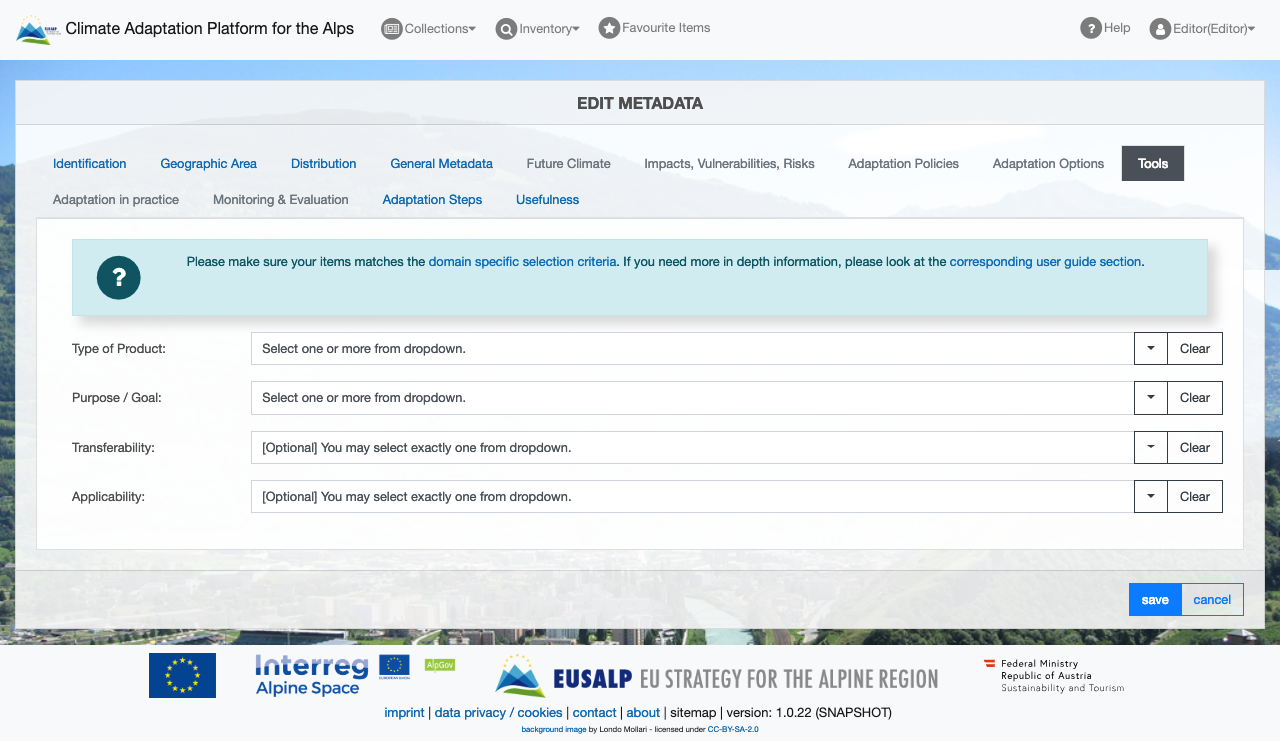Image resolution: width=1280 pixels, height=741 pixels.
Task: Expand the Transferability dropdown arrow
Action: pyautogui.click(x=1150, y=447)
